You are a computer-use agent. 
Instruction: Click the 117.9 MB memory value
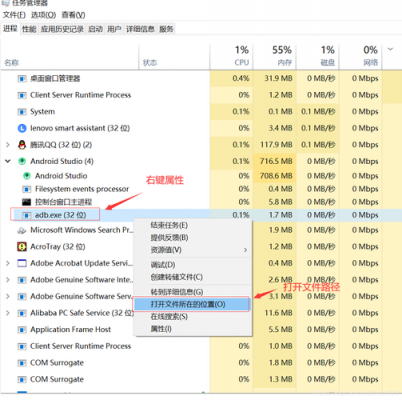point(276,145)
